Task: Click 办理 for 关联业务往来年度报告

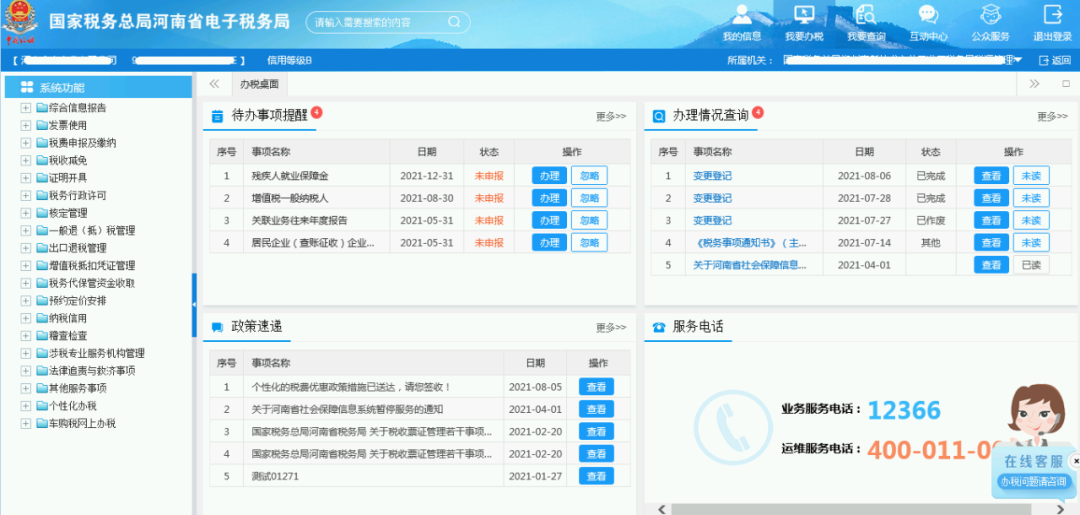Action: click(549, 220)
